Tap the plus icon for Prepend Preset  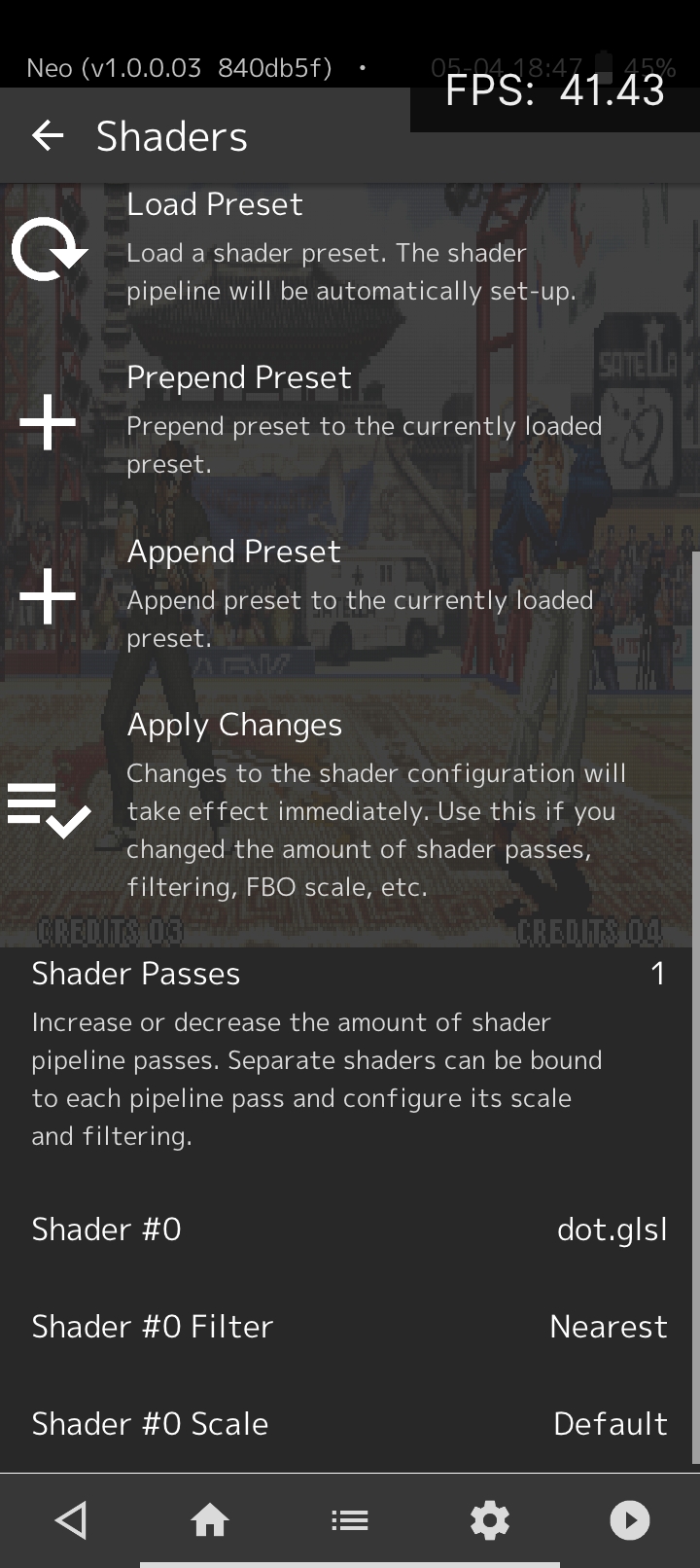click(48, 422)
